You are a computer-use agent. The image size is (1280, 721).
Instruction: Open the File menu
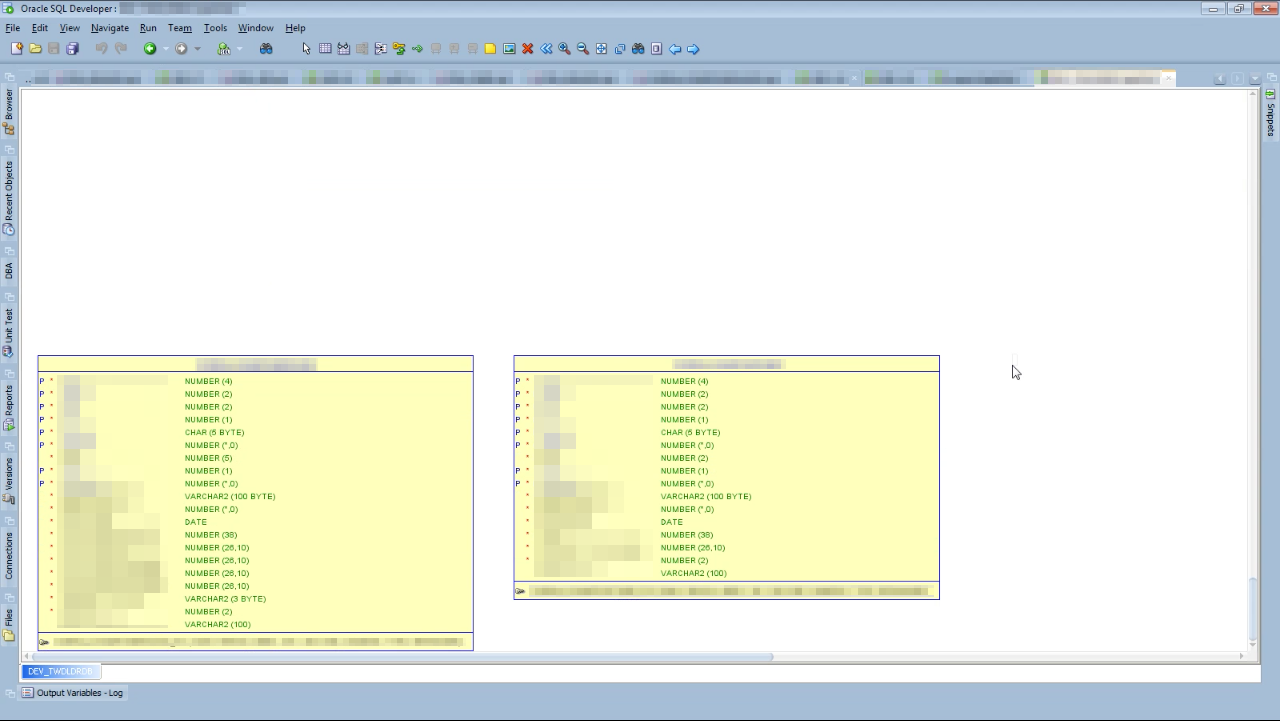[13, 28]
